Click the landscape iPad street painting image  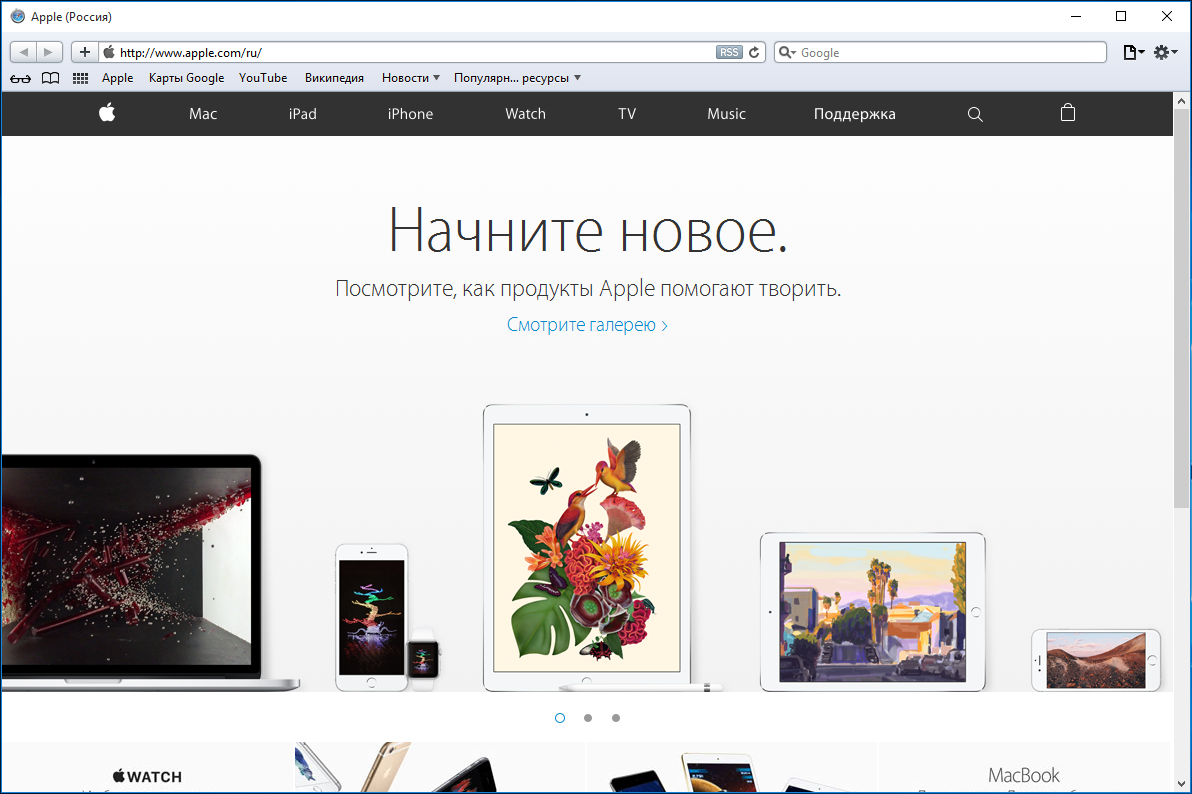point(873,611)
